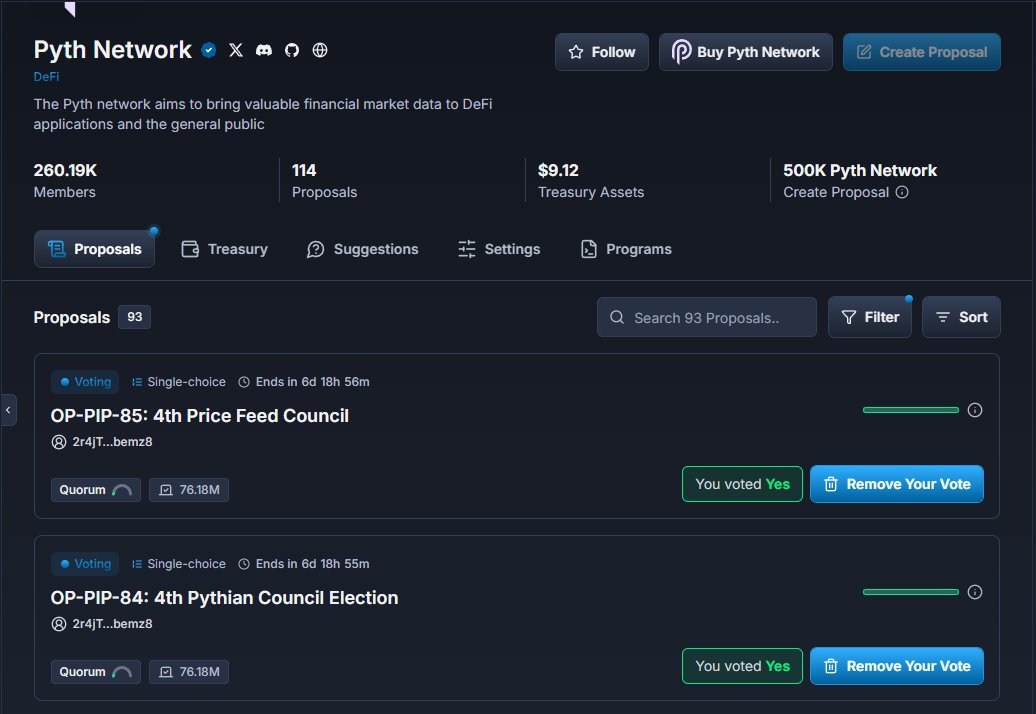Click the vote progress bar on OP-PIP-84
This screenshot has width=1036, height=714.
point(910,592)
